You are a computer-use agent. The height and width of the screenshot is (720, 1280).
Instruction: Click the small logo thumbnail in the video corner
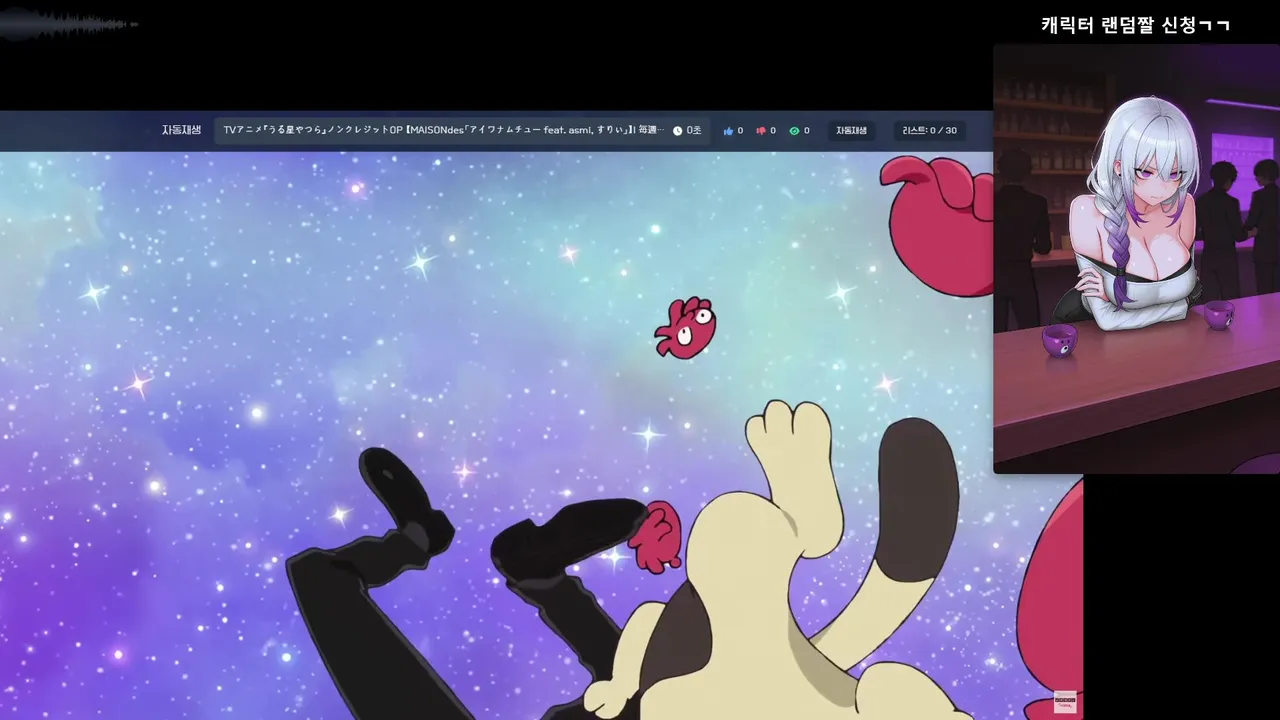1065,701
